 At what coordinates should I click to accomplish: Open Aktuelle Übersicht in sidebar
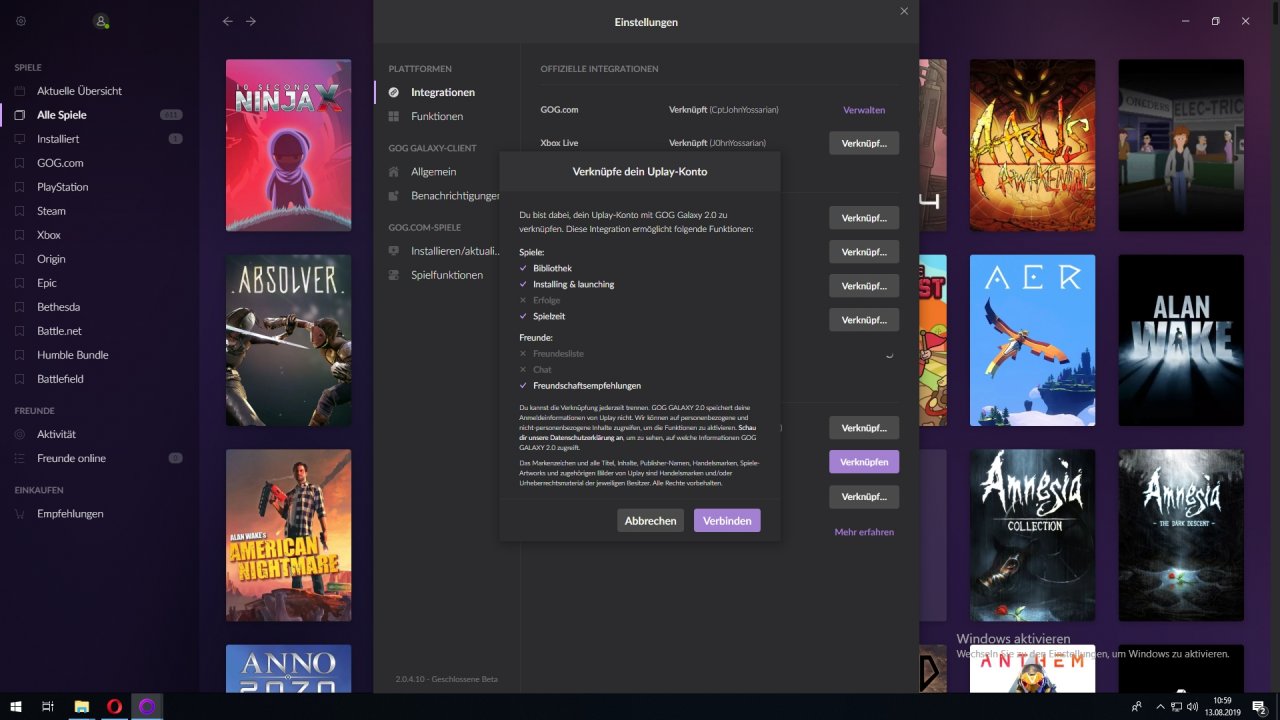coord(79,91)
